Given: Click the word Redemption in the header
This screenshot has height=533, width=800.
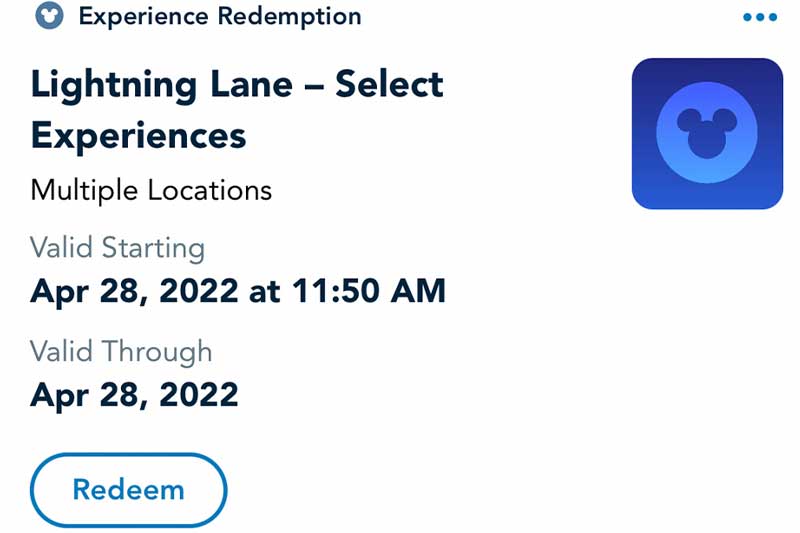Looking at the screenshot, I should (290, 17).
